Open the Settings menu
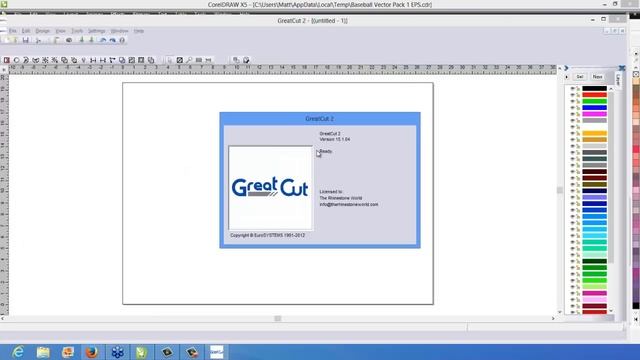Screen dimensions: 640x360 (97, 31)
